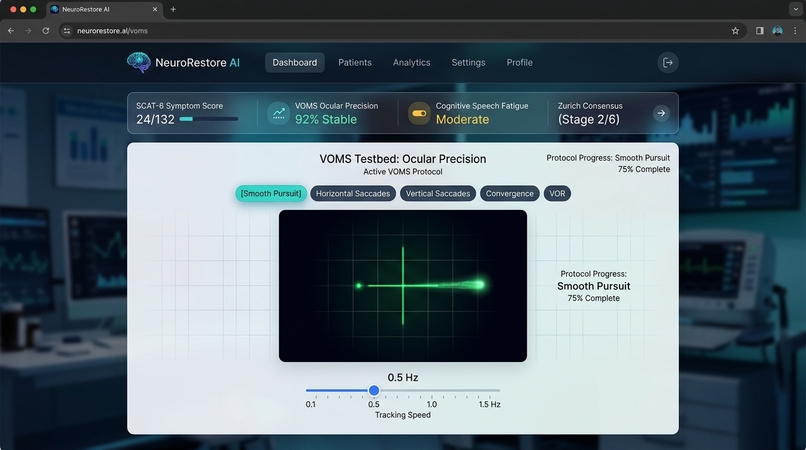806x450 pixels.
Task: Click the VOMS Testbed: Ocular Precision heading
Action: (x=402, y=159)
